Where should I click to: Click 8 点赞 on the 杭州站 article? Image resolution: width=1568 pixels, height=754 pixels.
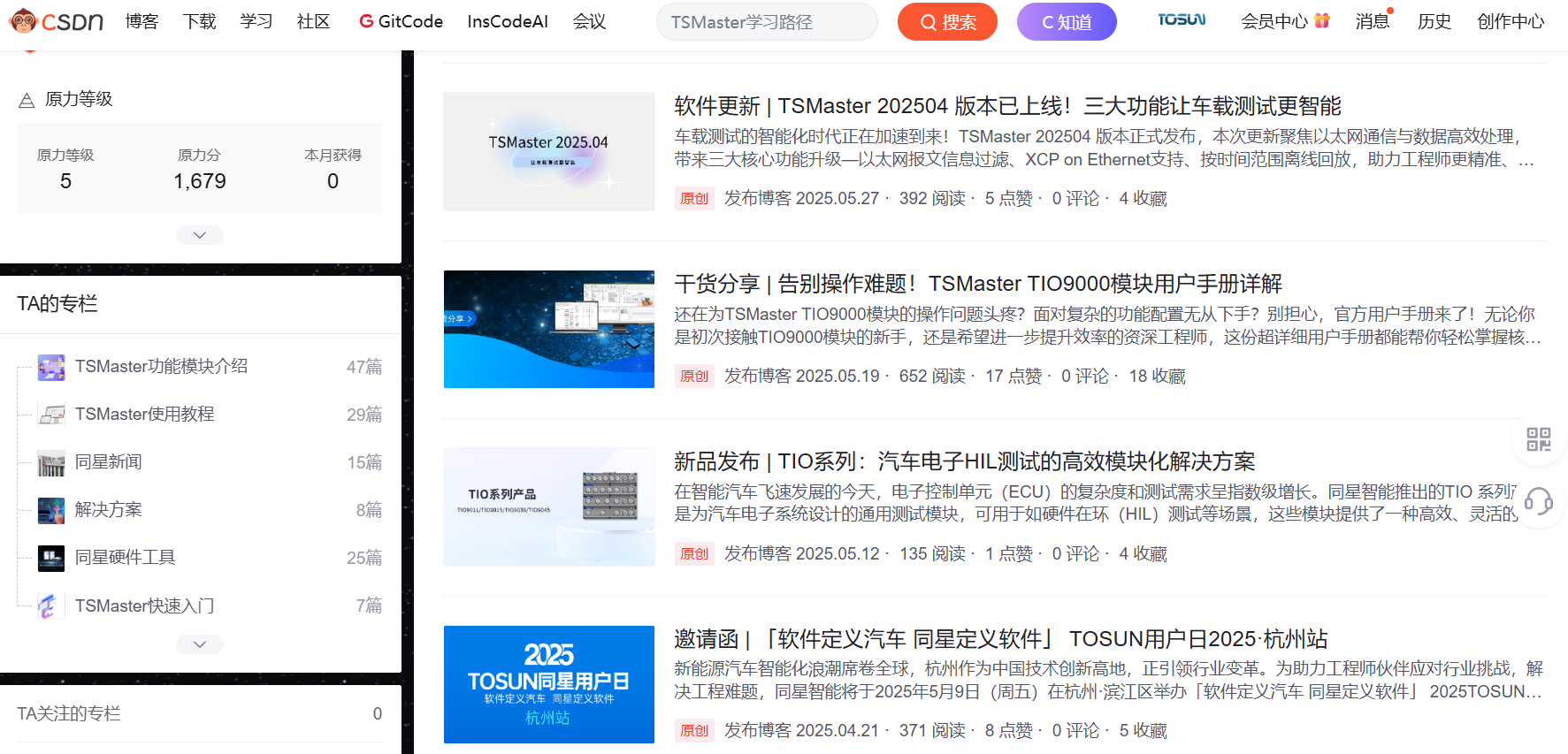tap(1008, 730)
